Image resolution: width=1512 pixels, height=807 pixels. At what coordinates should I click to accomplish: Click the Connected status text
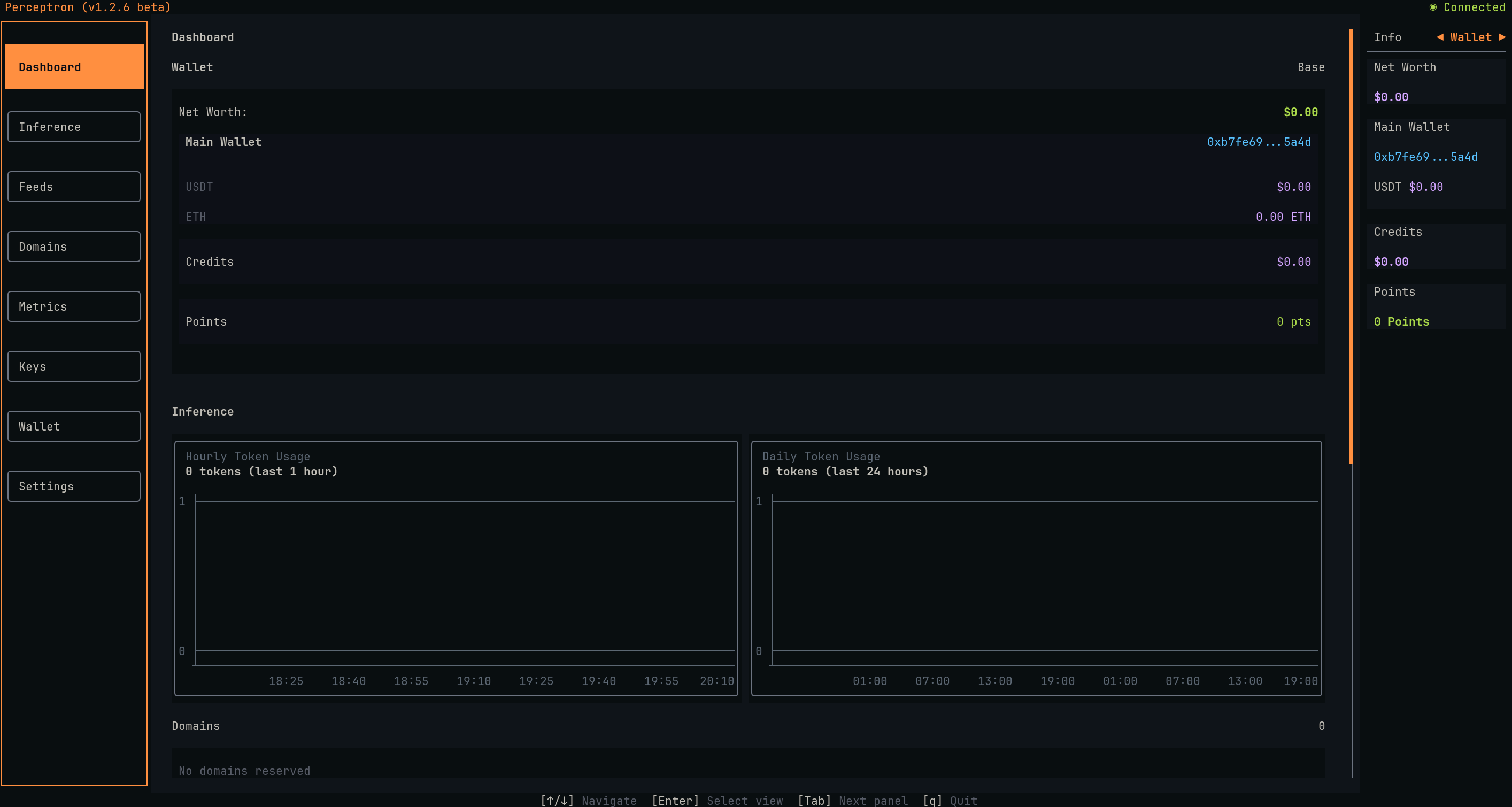(1474, 7)
